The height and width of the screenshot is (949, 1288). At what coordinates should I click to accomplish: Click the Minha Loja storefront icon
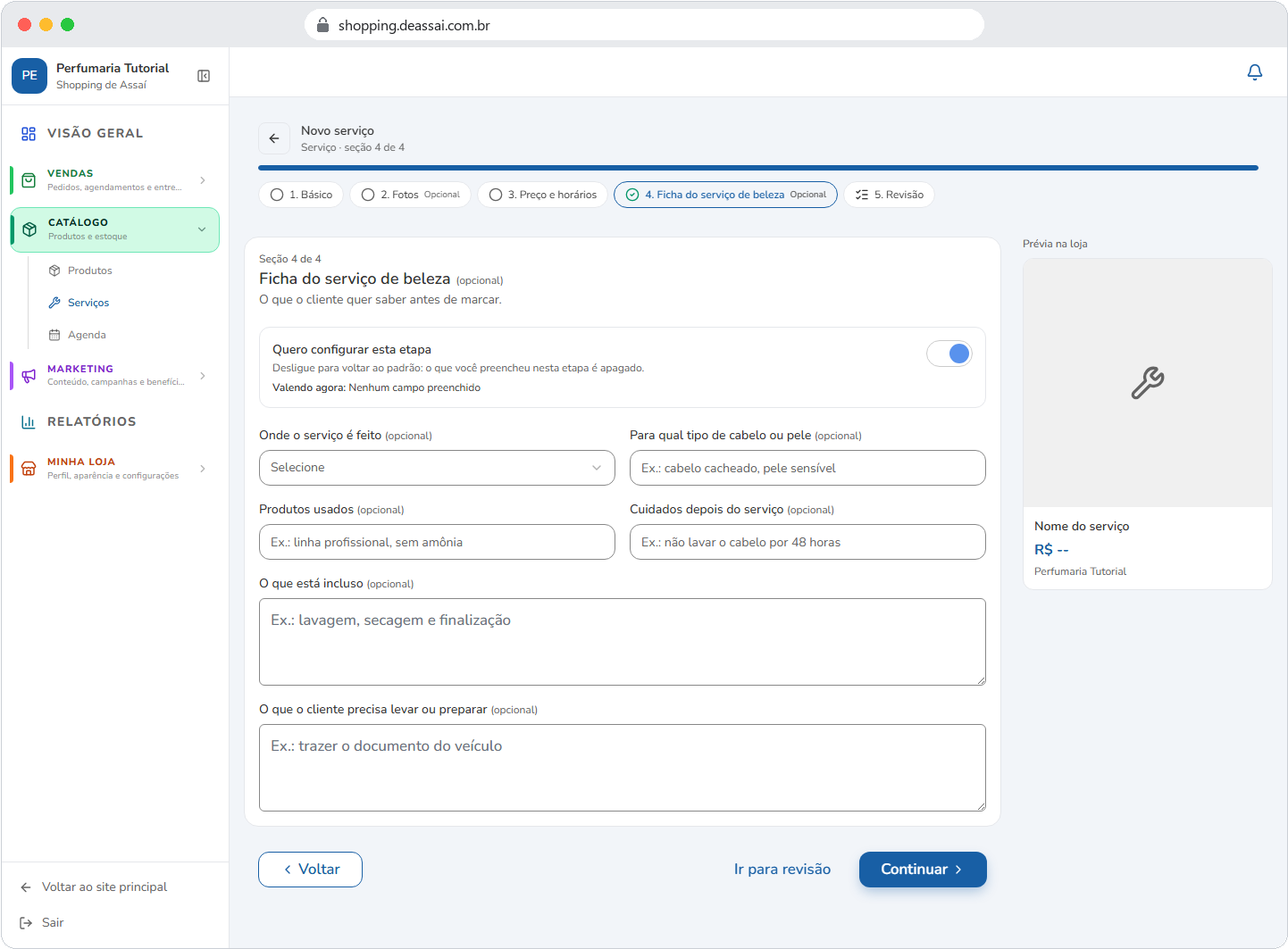pyautogui.click(x=29, y=469)
